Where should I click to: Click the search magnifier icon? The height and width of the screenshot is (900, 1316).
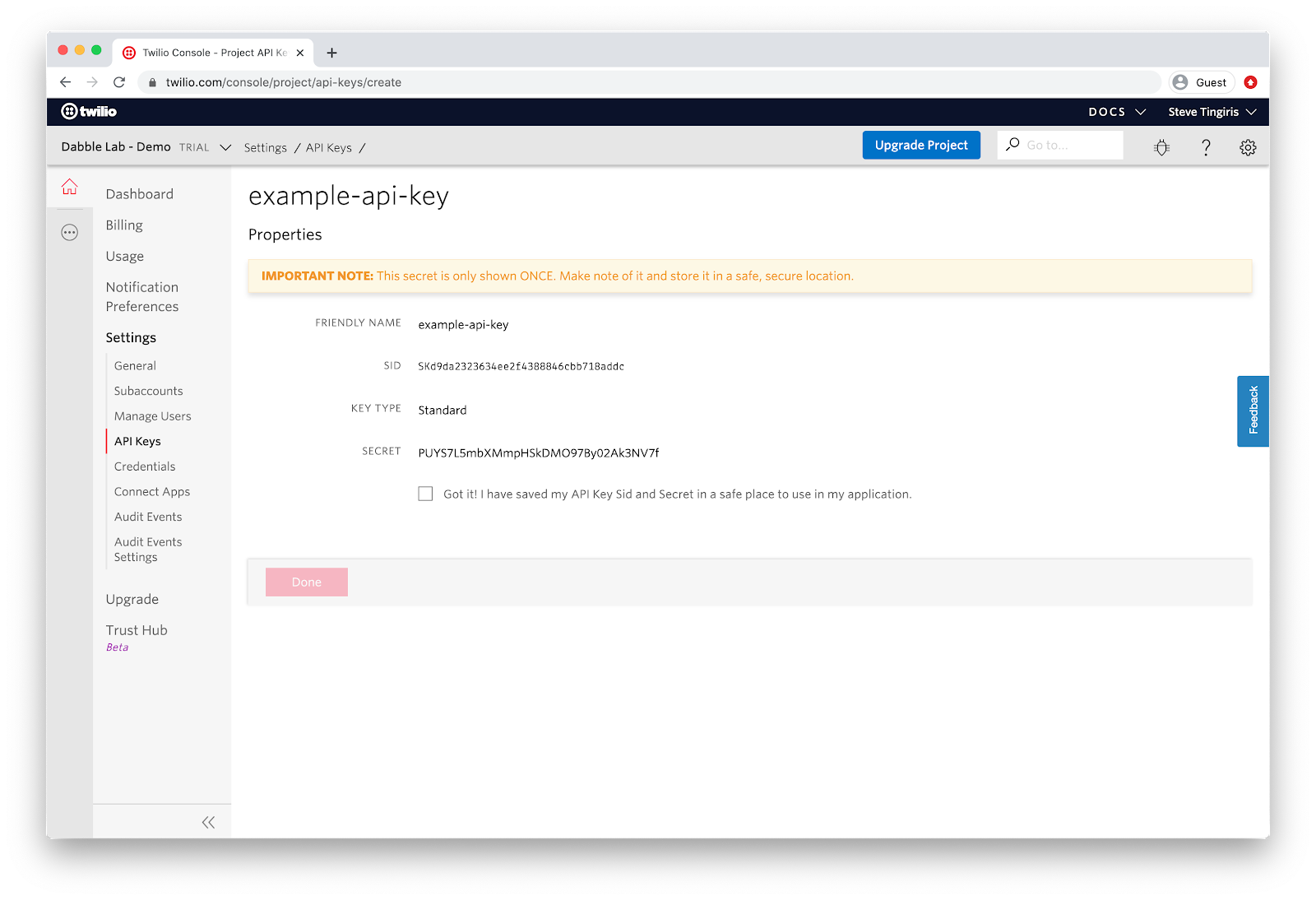[1012, 145]
